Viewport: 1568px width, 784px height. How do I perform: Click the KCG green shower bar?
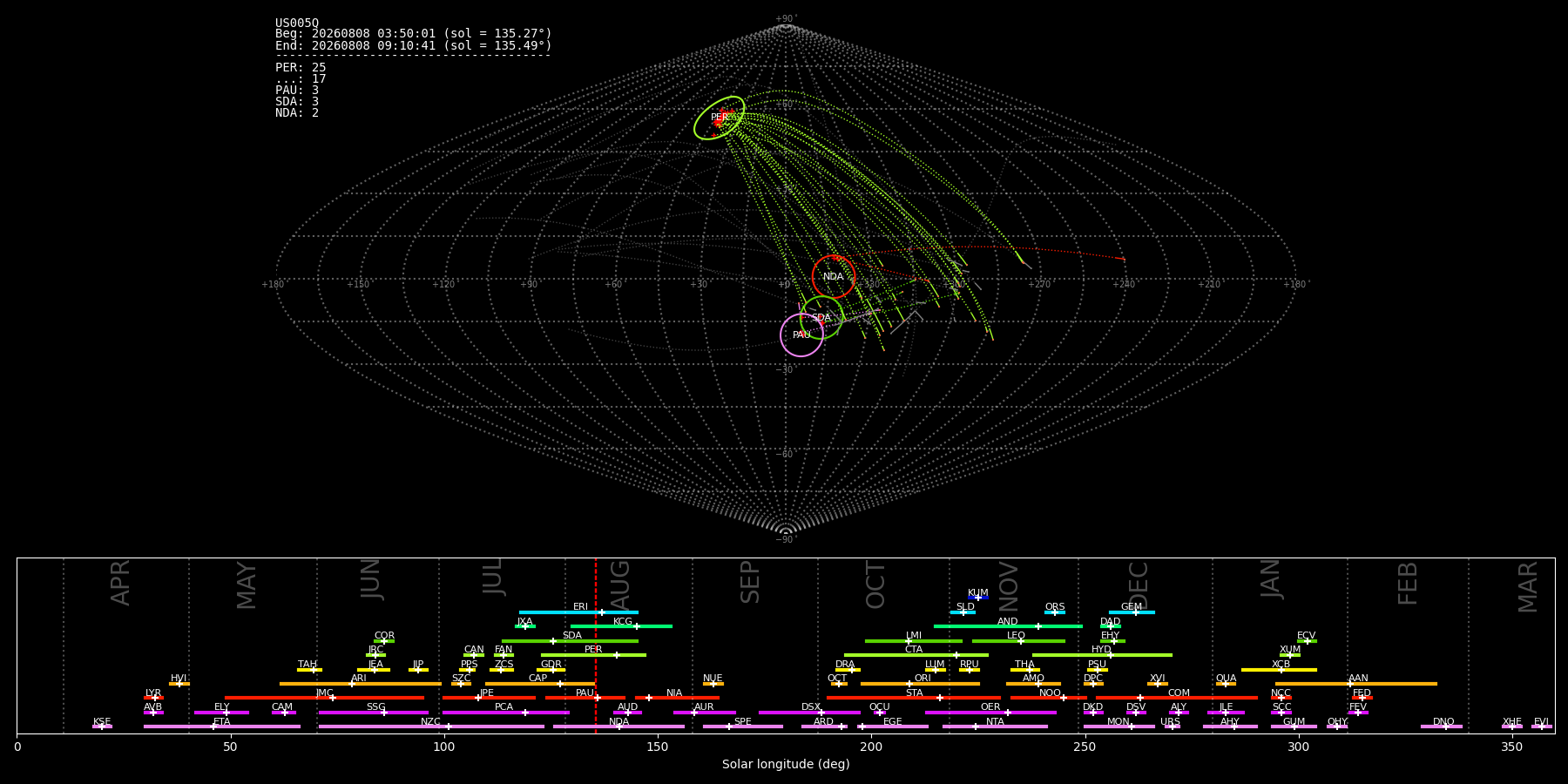[x=621, y=626]
